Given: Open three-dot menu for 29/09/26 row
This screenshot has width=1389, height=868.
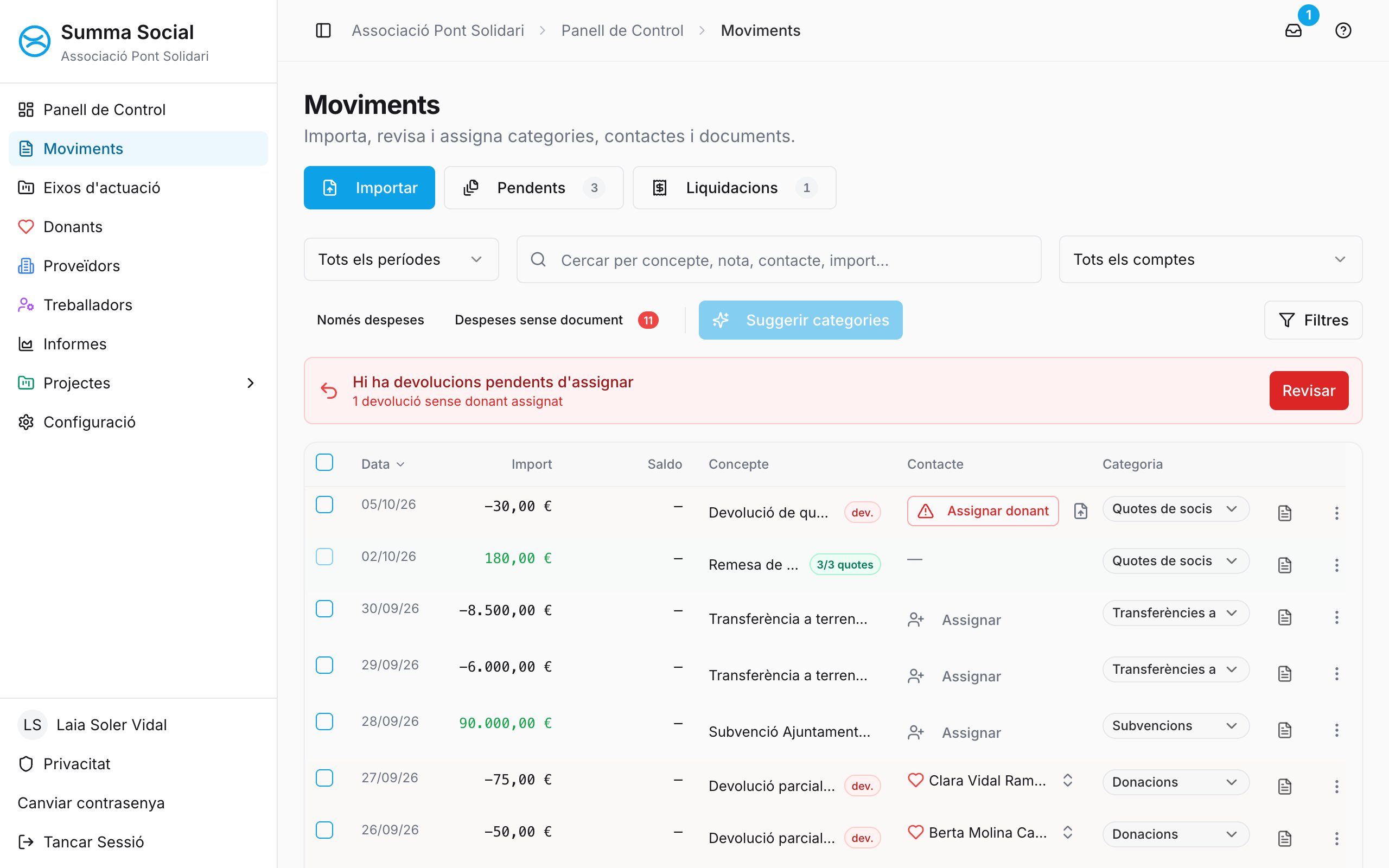Looking at the screenshot, I should coord(1337,673).
